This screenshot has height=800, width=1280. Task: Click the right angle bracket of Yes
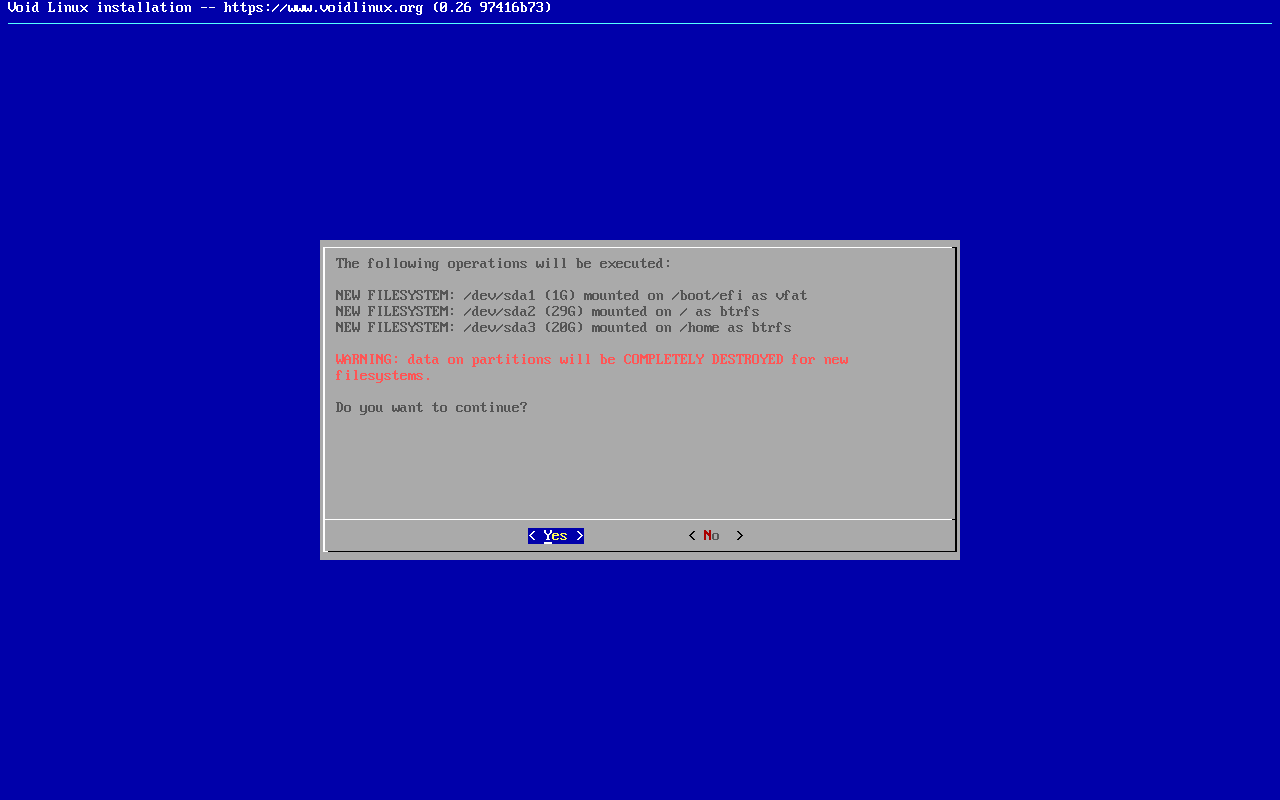click(x=580, y=536)
